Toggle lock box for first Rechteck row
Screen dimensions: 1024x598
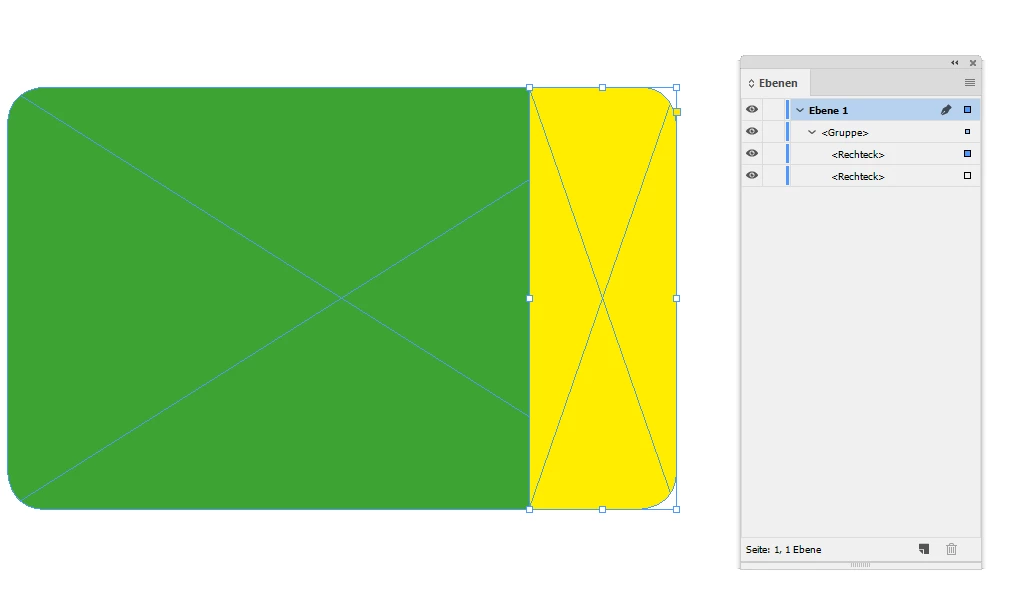tap(773, 153)
